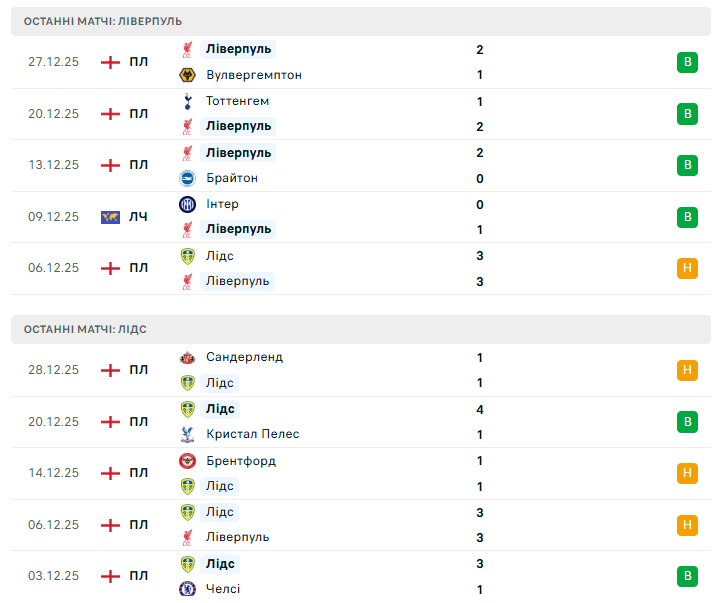Click the 4 score for Leeds vs Crystal Palace
The height and width of the screenshot is (603, 720).
click(481, 409)
